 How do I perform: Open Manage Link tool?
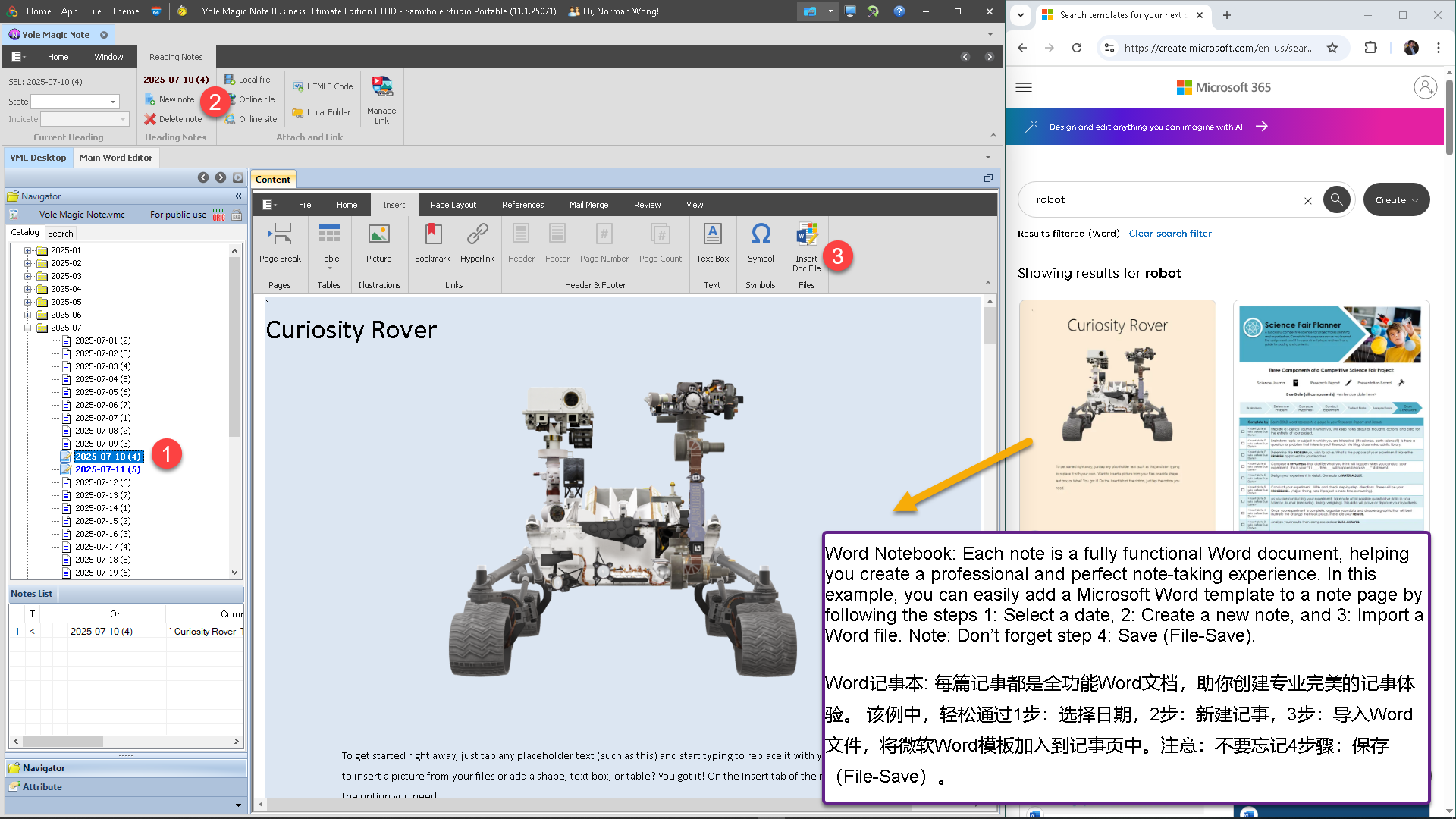click(x=381, y=99)
